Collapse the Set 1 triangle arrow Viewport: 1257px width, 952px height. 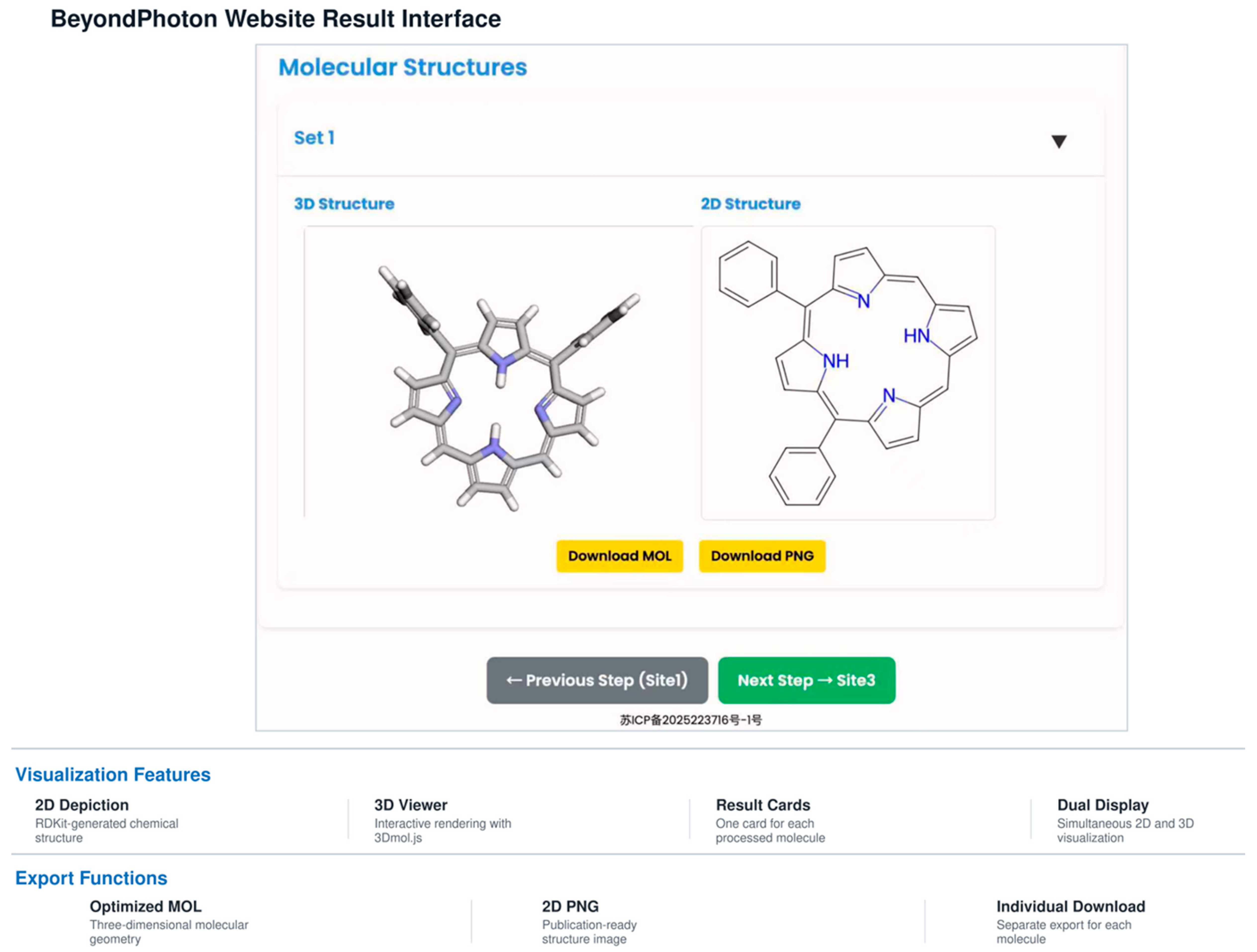pos(1059,142)
